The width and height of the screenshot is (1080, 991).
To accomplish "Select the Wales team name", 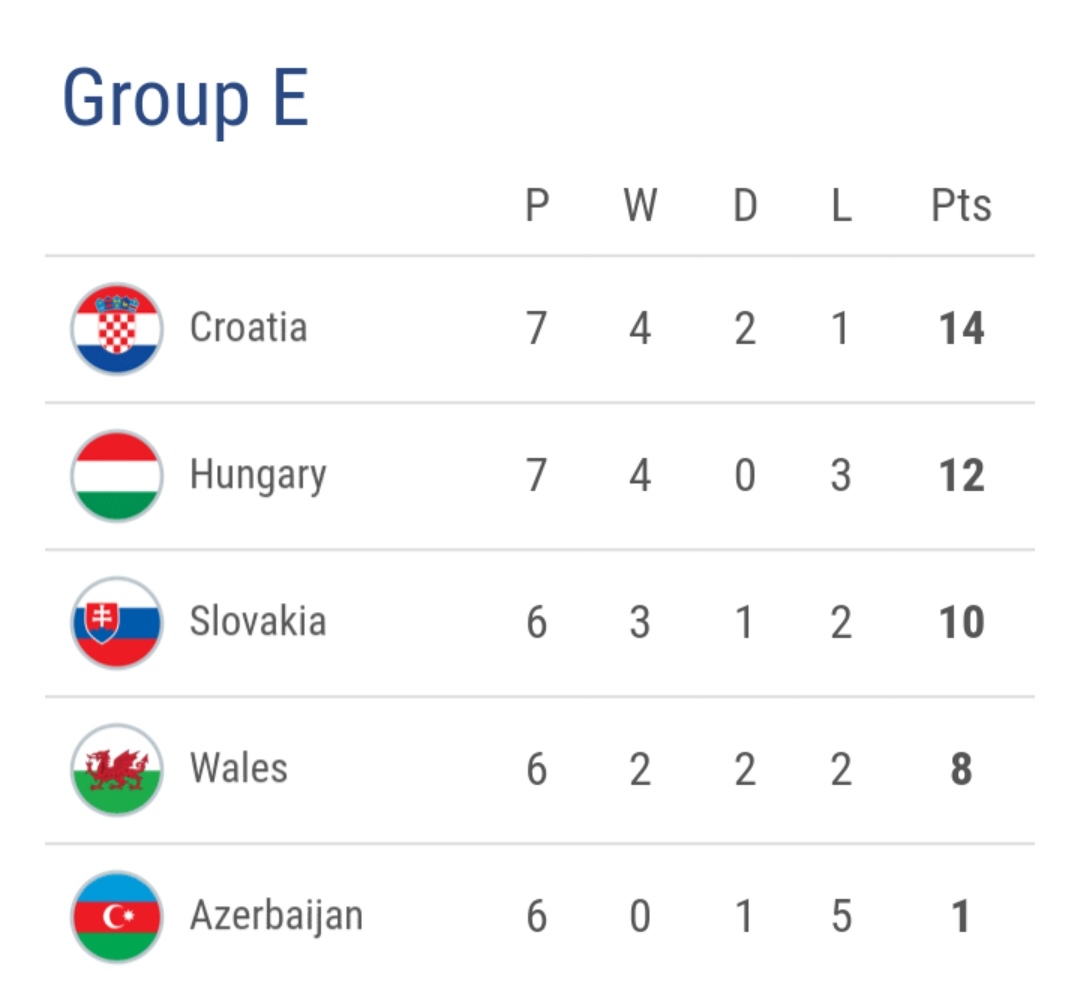I will [x=239, y=769].
